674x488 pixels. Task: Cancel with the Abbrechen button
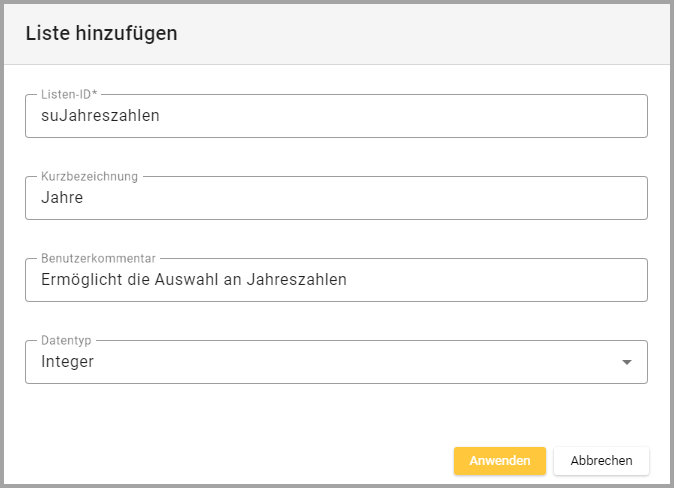point(601,461)
